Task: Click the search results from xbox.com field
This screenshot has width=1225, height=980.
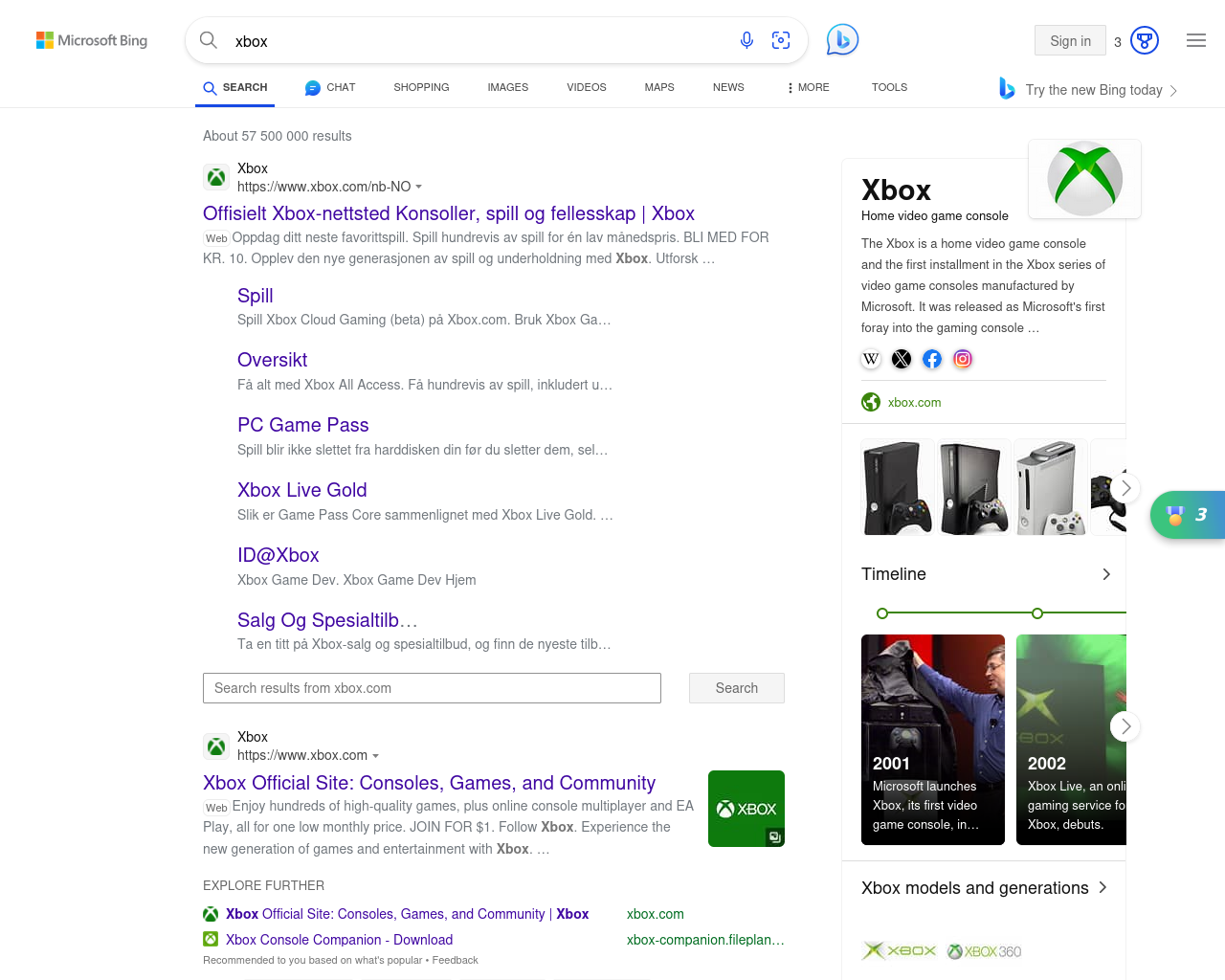Action: 432,688
